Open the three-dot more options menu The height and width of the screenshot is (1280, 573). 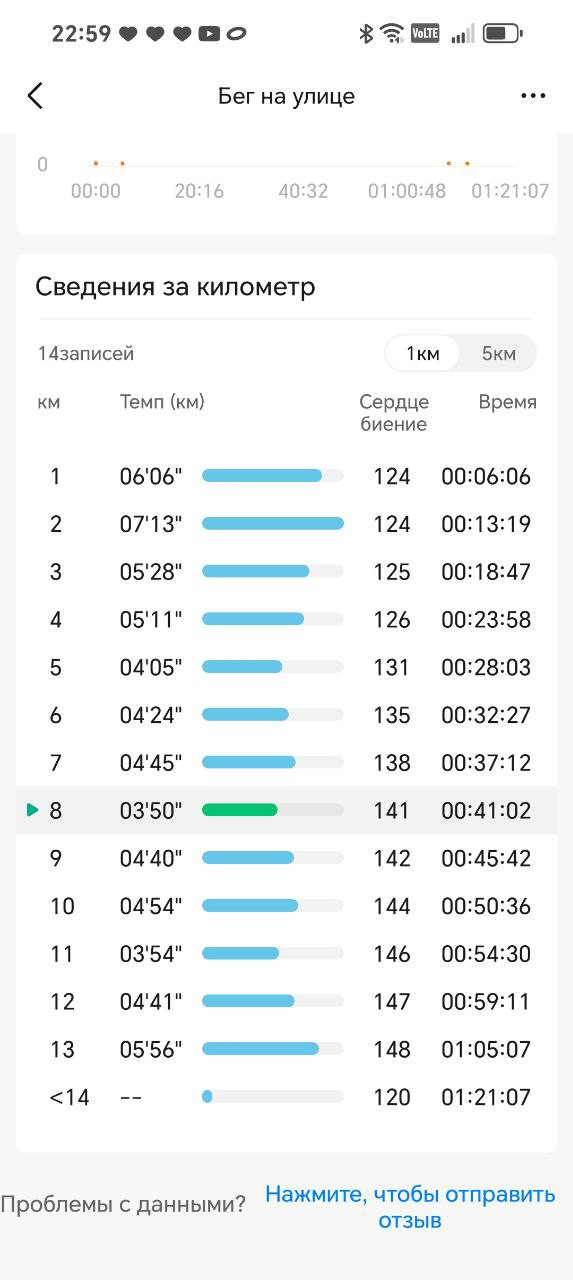533,96
